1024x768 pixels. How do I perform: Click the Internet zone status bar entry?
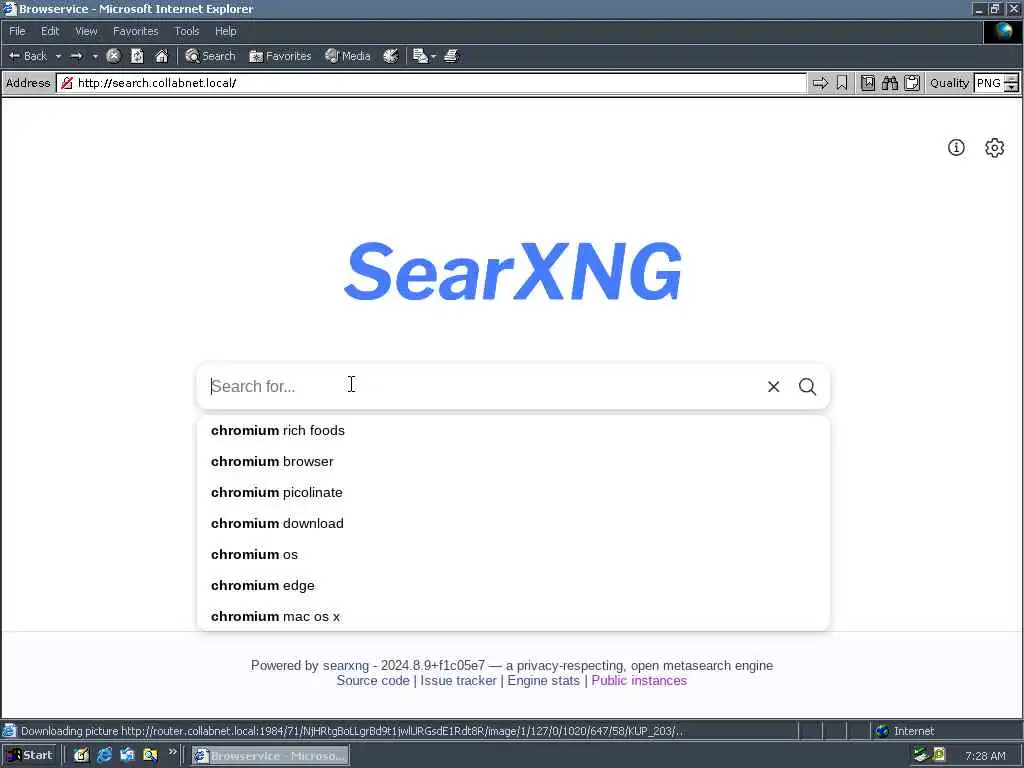(x=904, y=731)
